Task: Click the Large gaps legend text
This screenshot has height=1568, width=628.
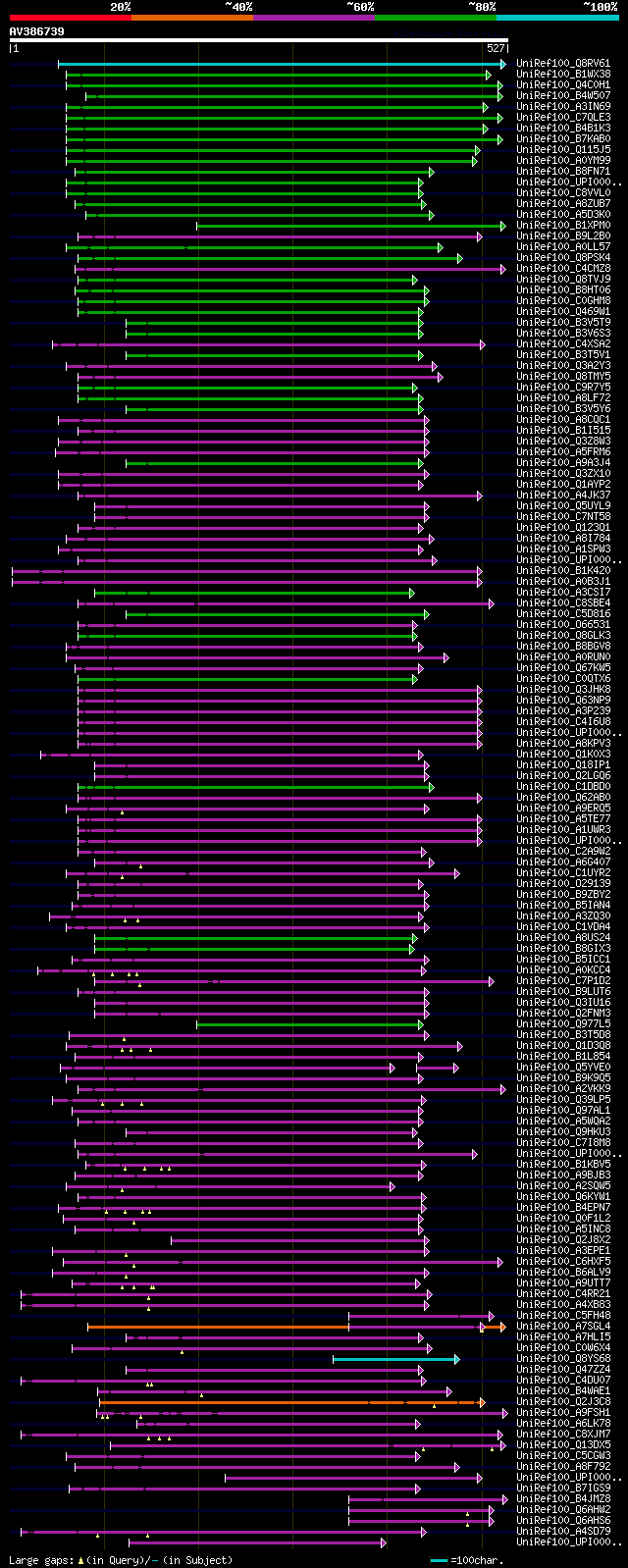Action: point(121,1560)
